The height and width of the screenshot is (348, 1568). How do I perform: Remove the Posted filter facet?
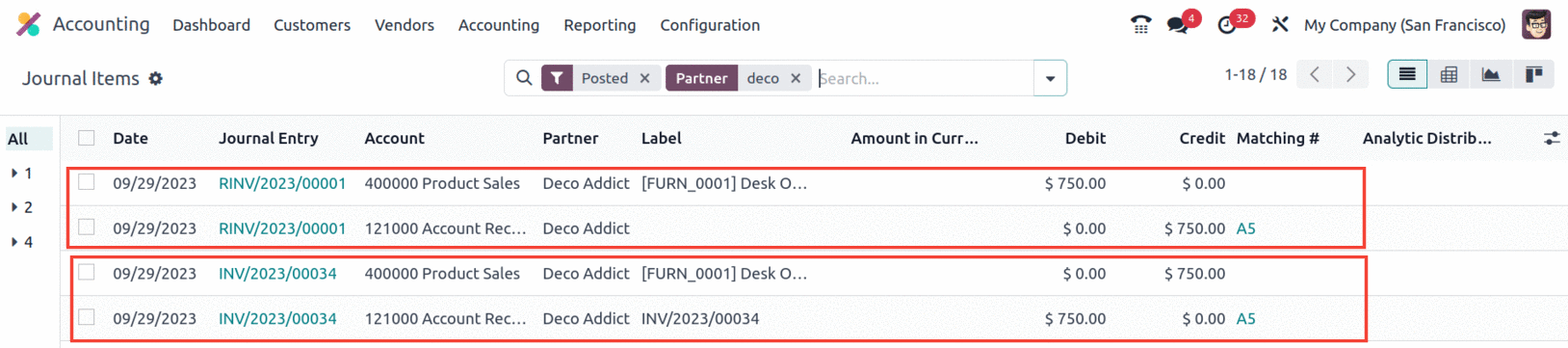click(x=644, y=78)
